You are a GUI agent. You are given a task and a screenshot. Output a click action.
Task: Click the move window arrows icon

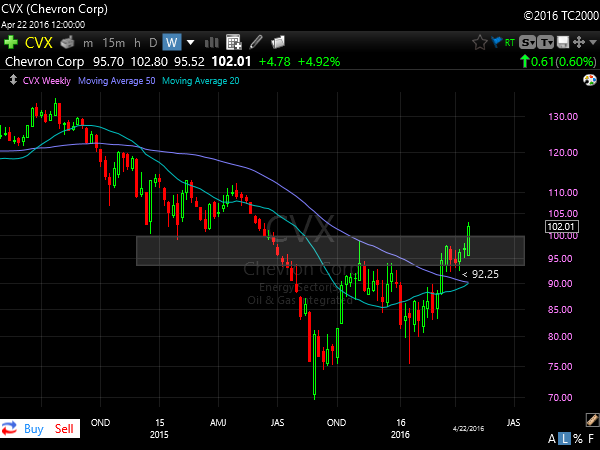pyautogui.click(x=579, y=42)
